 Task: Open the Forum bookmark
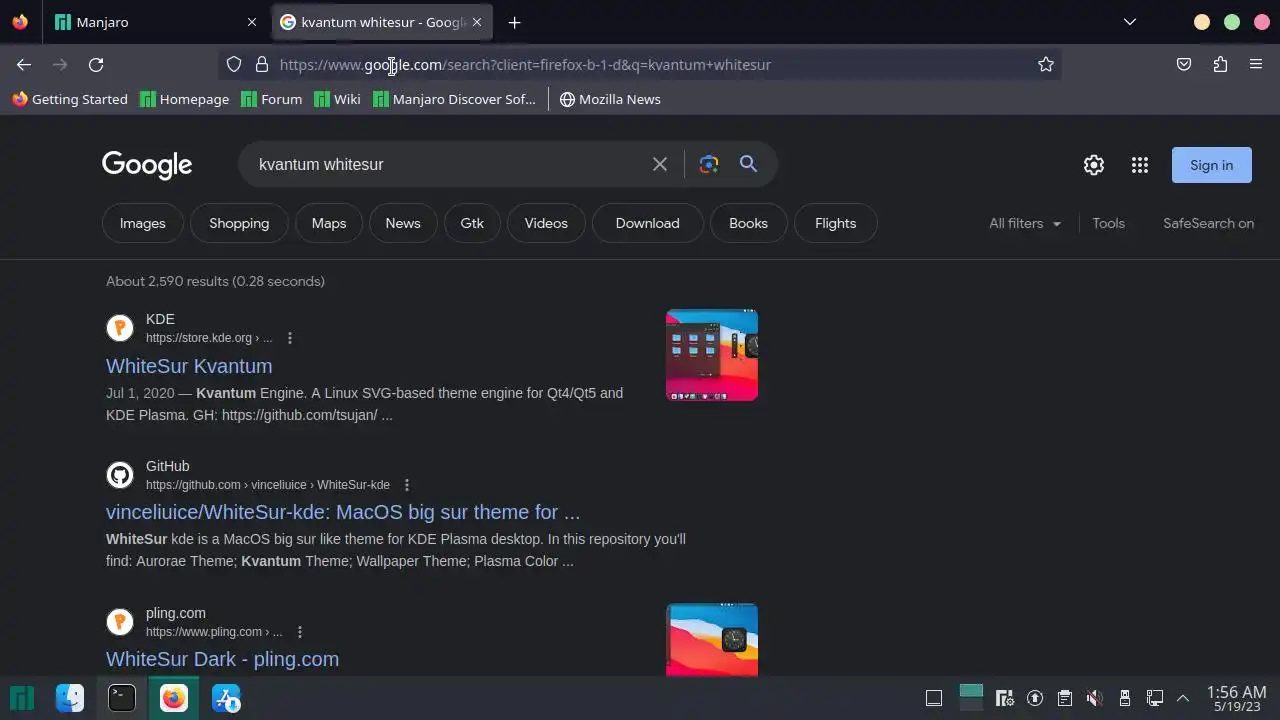click(x=272, y=99)
